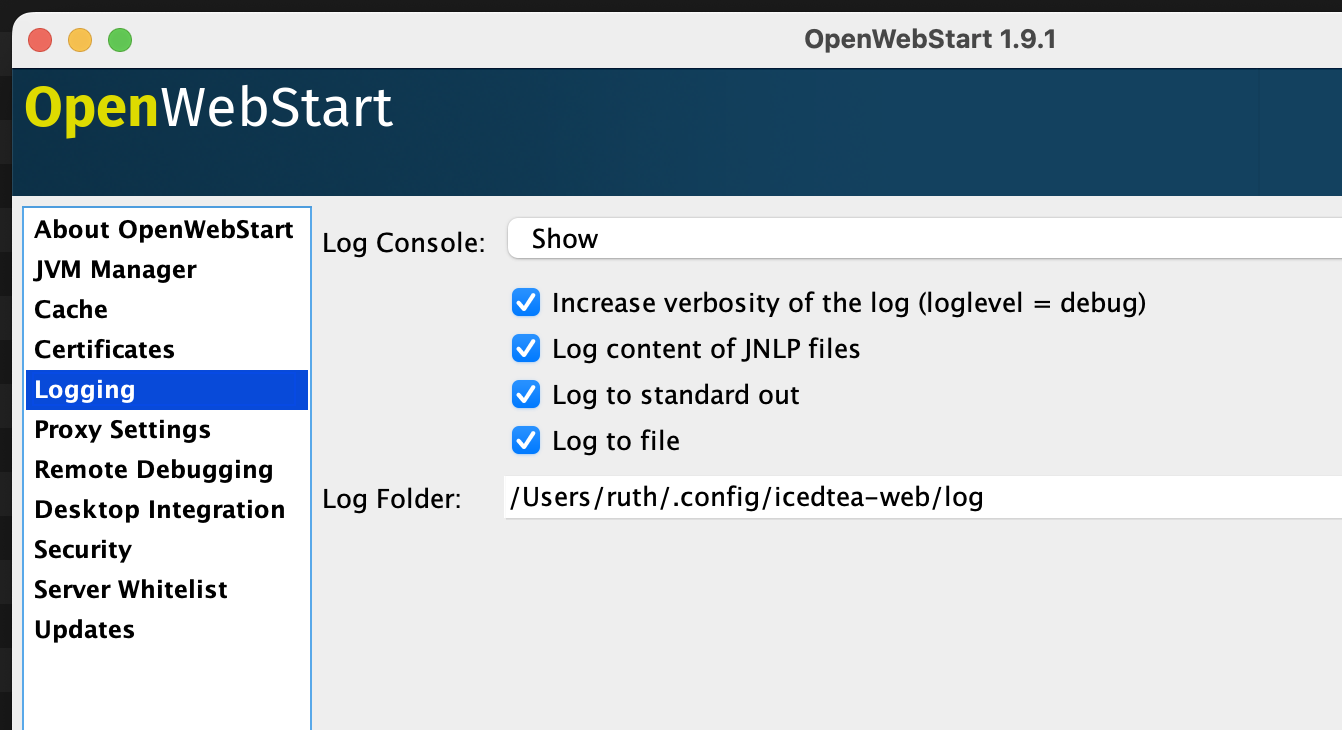The height and width of the screenshot is (730, 1342).
Task: Select the Logging sidebar entry
Action: (166, 390)
